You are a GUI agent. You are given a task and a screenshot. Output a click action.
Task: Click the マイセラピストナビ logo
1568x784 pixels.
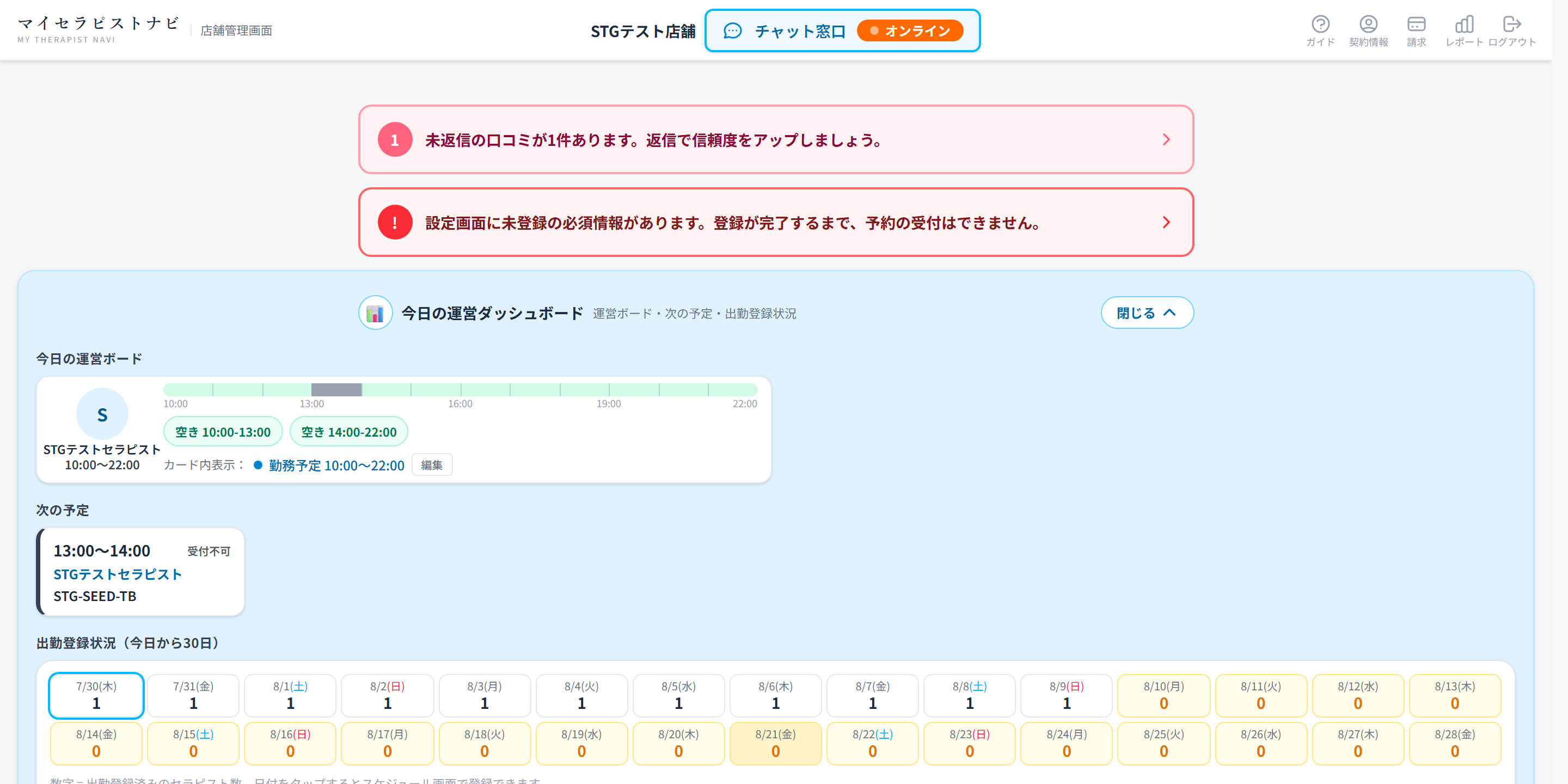(x=98, y=29)
